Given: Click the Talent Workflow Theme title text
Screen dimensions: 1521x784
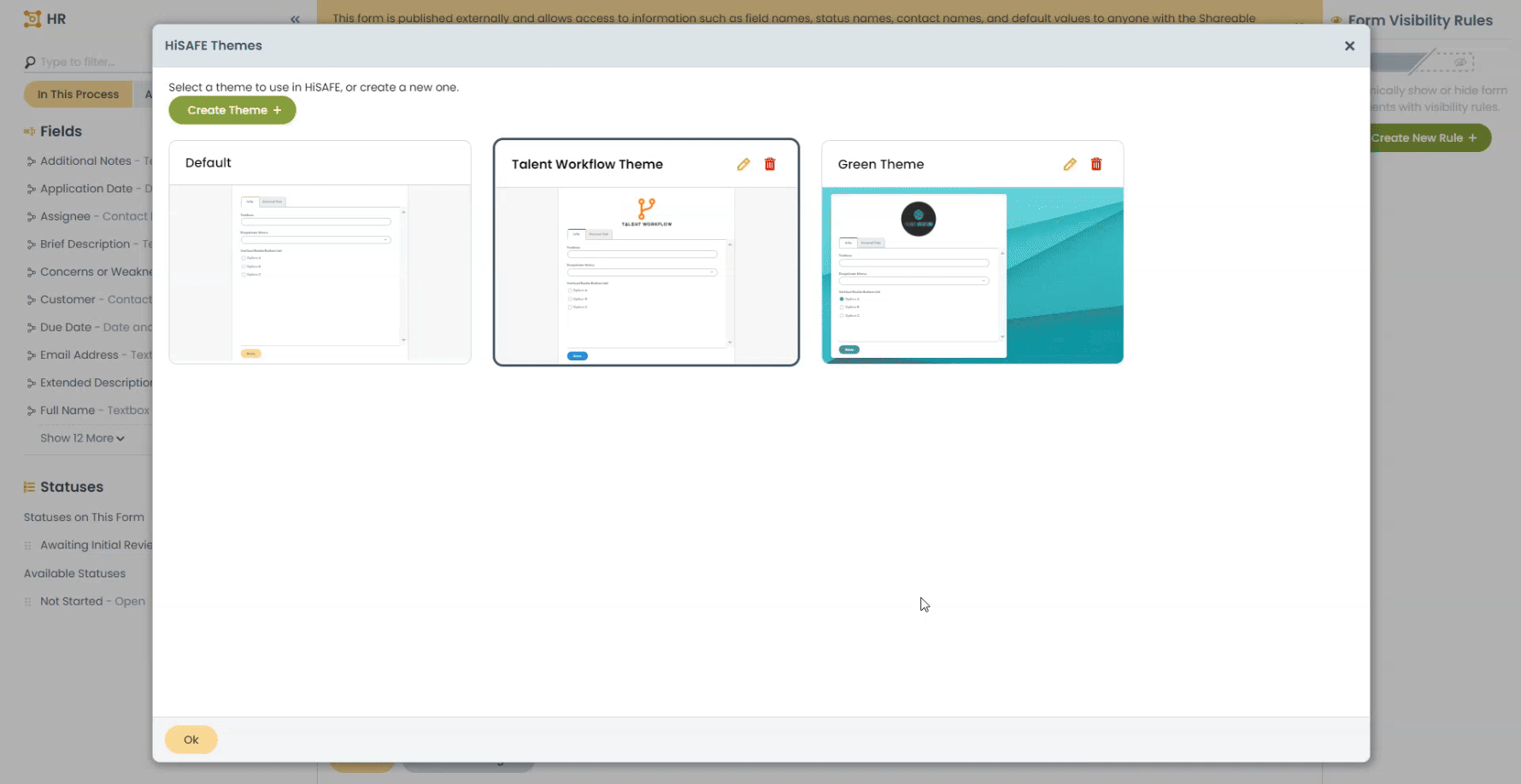Looking at the screenshot, I should (587, 164).
